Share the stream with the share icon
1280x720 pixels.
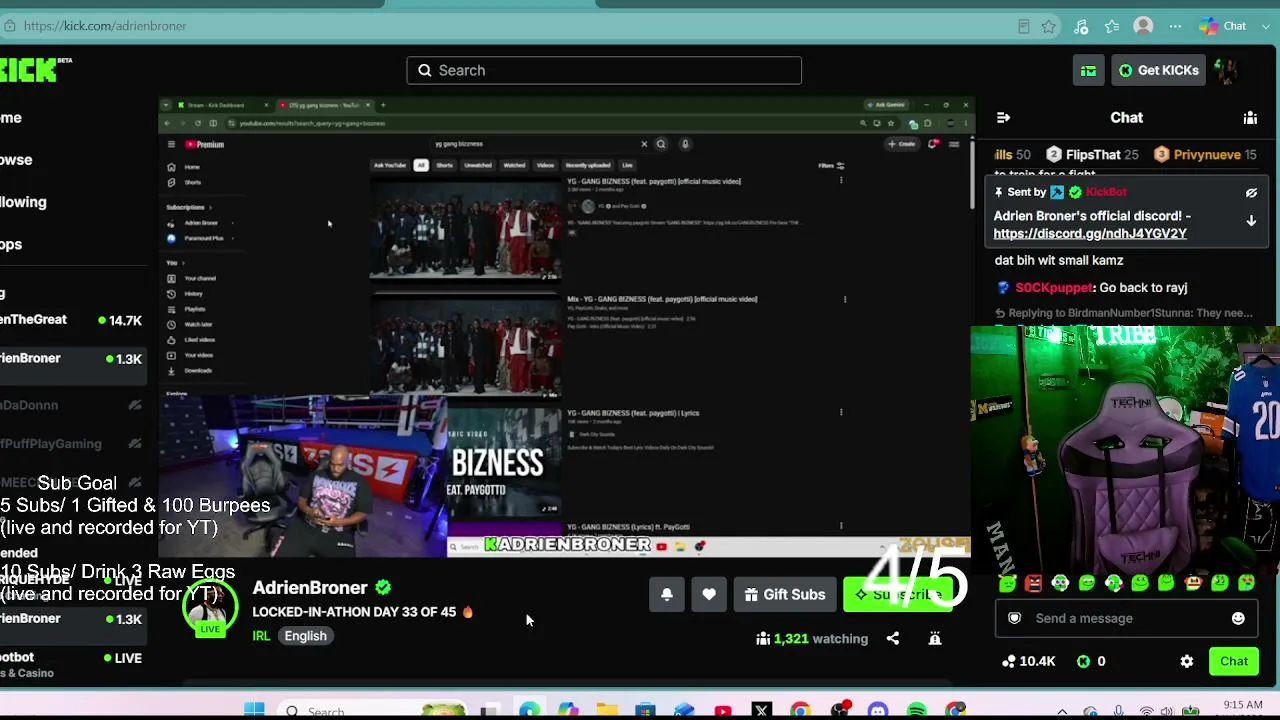893,639
